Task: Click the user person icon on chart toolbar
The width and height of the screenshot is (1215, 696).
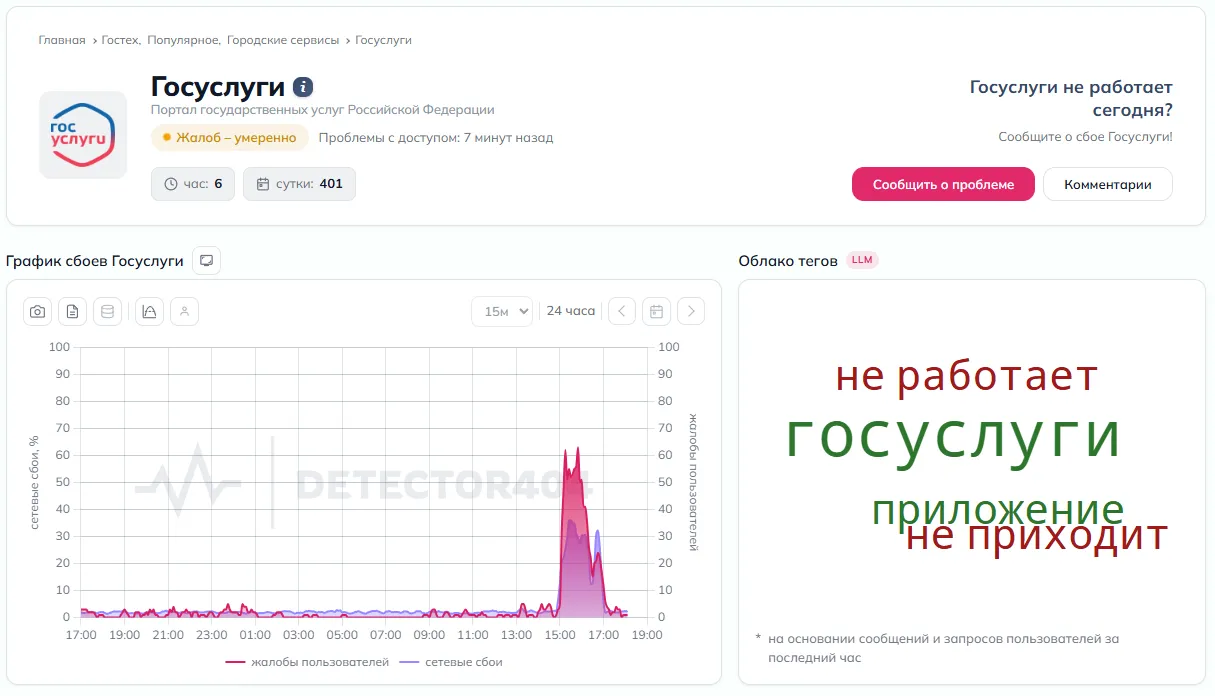Action: [184, 312]
